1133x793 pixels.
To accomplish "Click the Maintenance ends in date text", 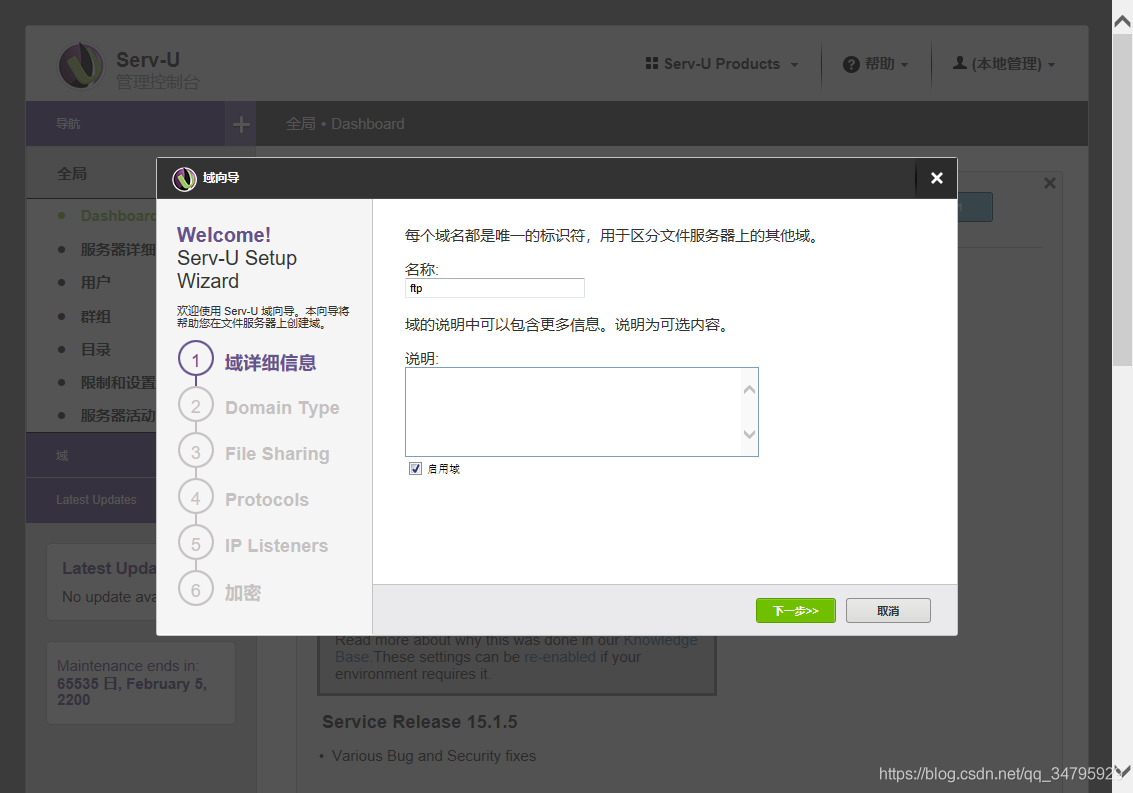I will [132, 692].
